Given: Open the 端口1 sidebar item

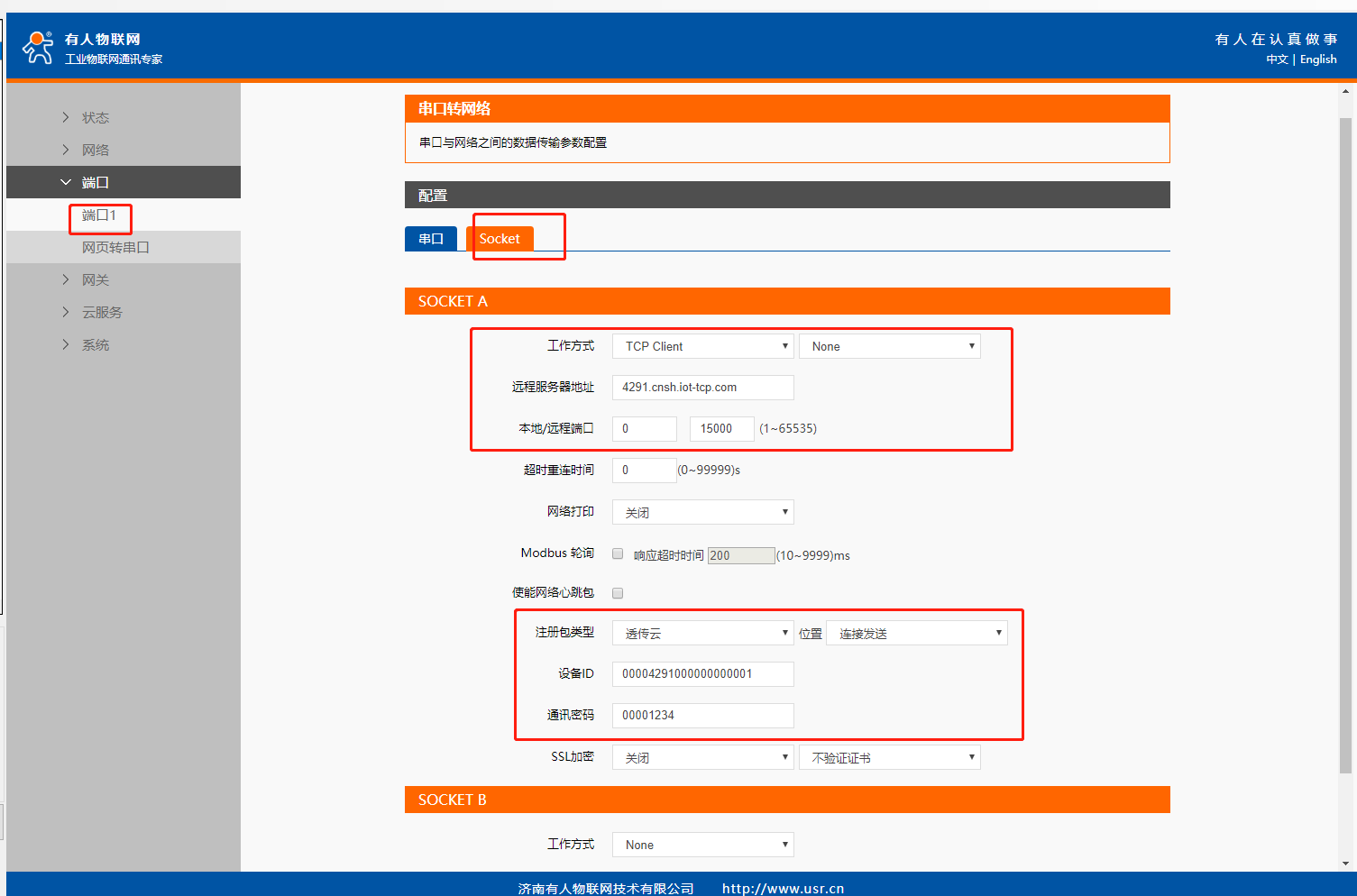Looking at the screenshot, I should [x=99, y=215].
